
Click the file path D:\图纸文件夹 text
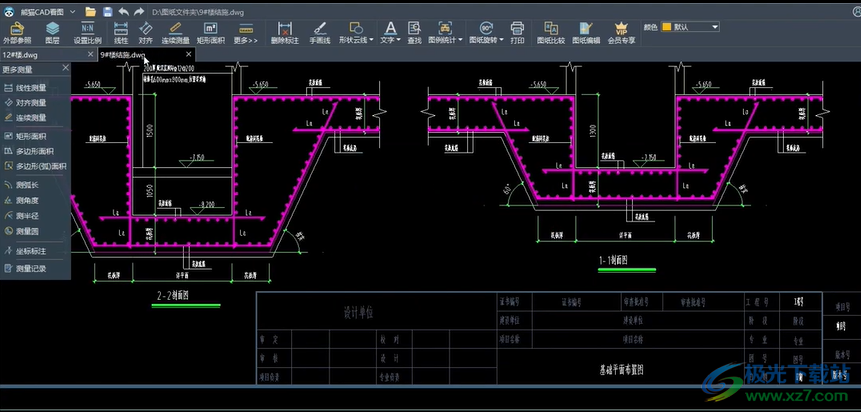[197, 12]
